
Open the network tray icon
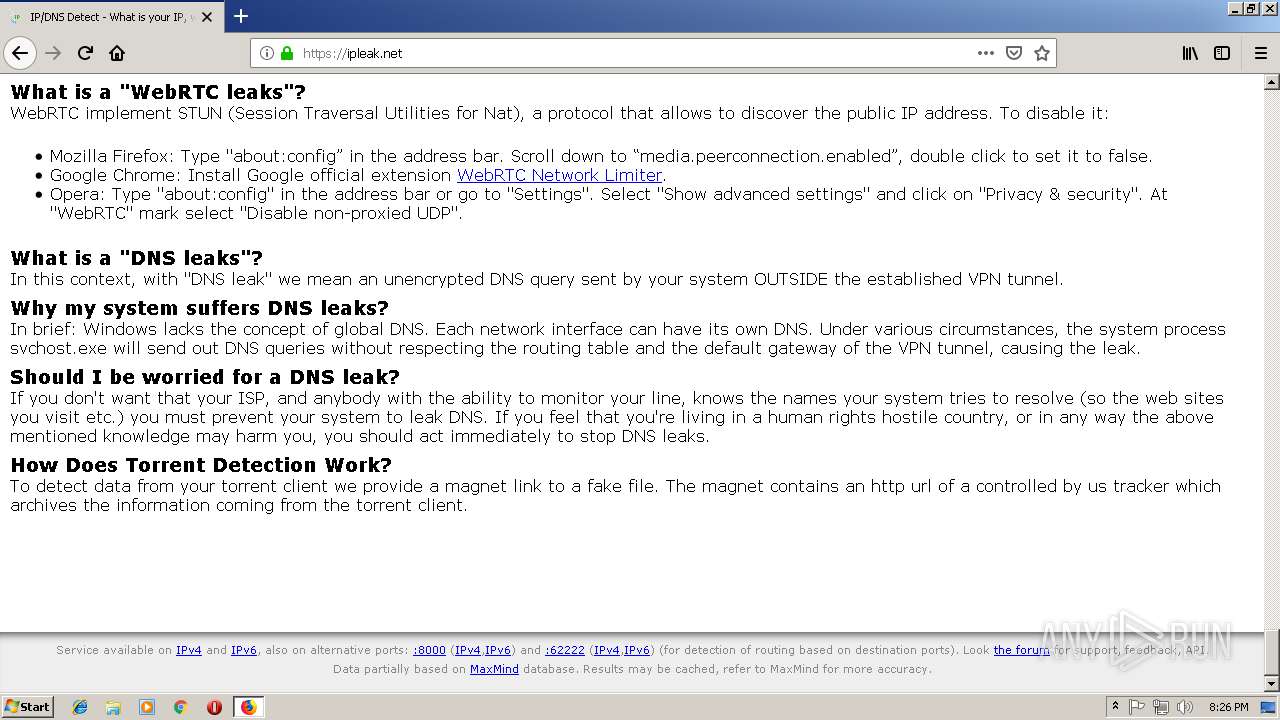[1161, 707]
